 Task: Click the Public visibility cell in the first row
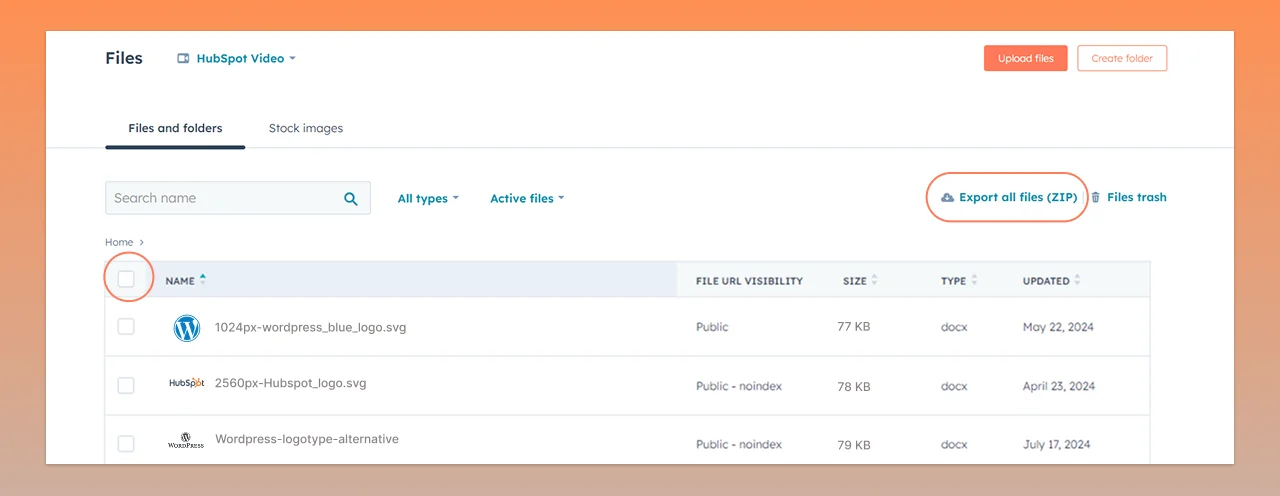(712, 327)
